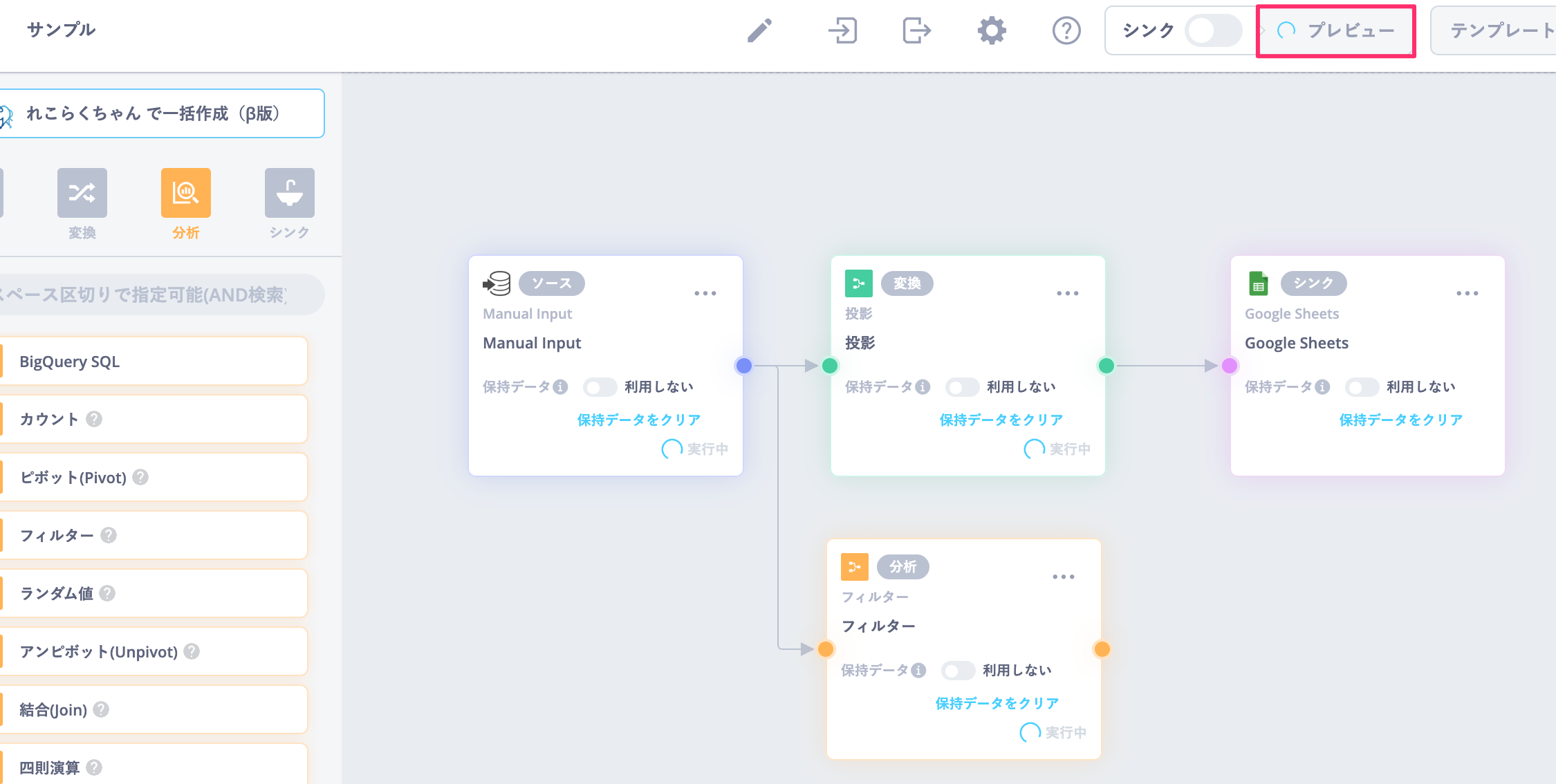Open the three-dot menu on 投影 node

click(x=1067, y=294)
